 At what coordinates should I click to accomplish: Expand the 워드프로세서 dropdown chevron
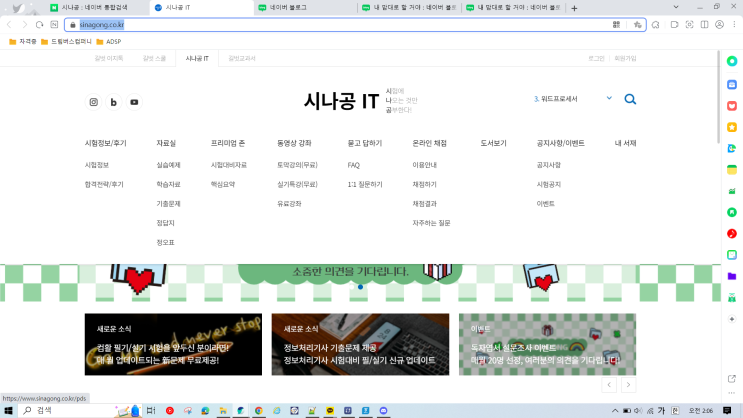[x=609, y=98]
